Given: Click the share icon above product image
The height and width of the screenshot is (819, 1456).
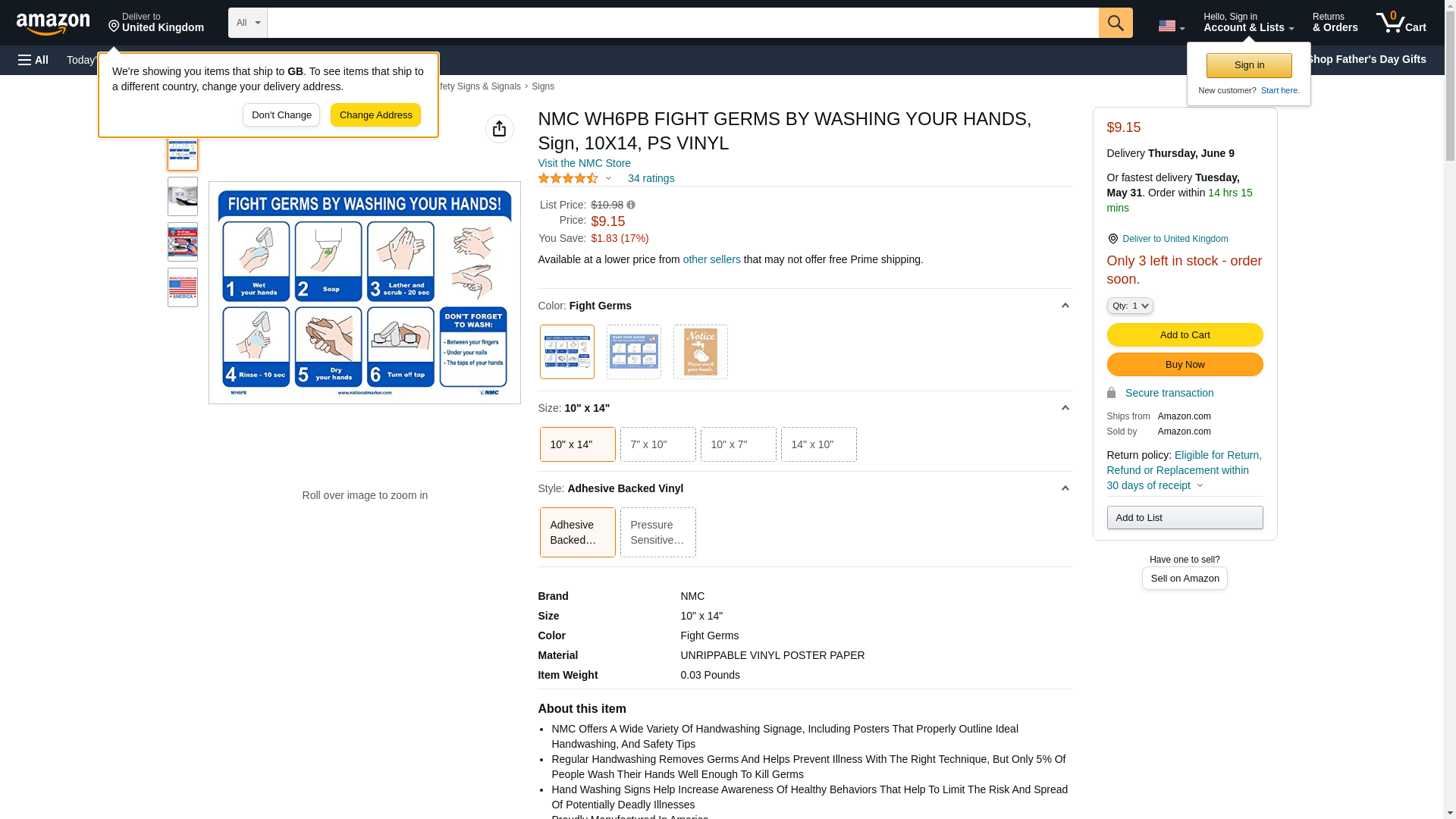Looking at the screenshot, I should (x=499, y=129).
